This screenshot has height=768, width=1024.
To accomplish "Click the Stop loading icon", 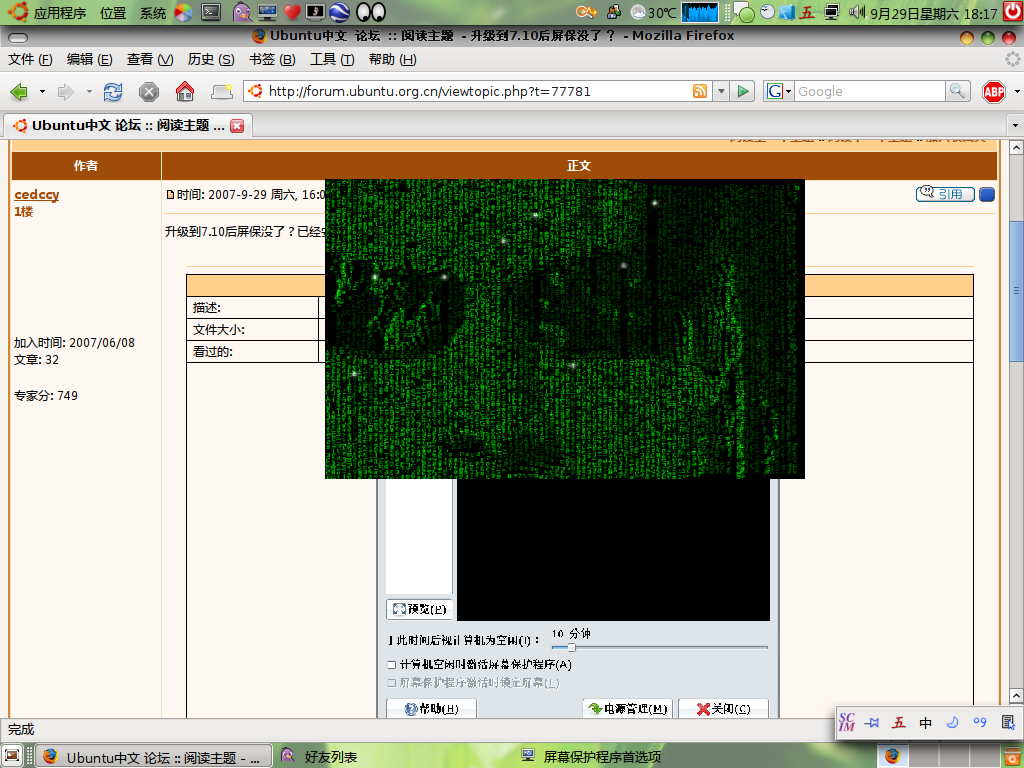I will tap(149, 91).
